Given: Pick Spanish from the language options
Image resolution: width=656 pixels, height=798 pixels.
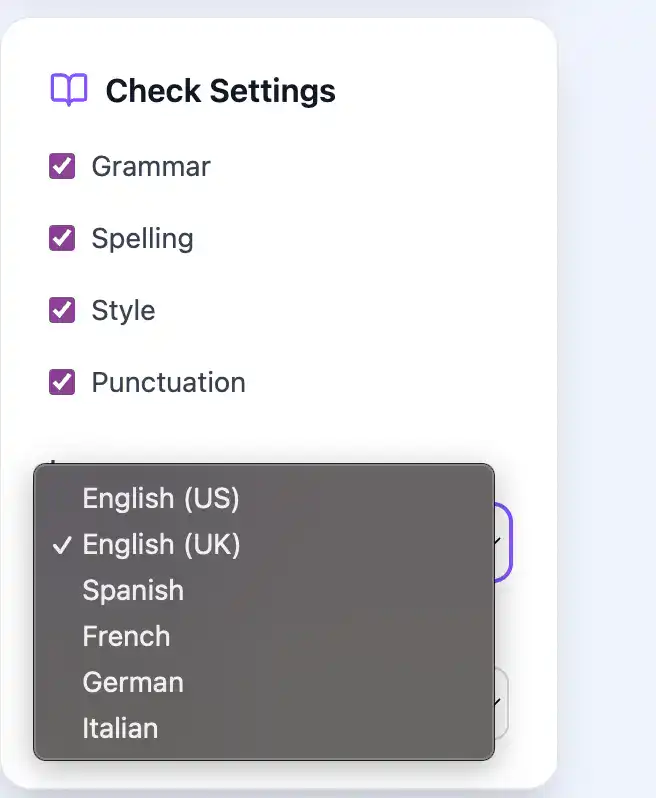Looking at the screenshot, I should (133, 590).
